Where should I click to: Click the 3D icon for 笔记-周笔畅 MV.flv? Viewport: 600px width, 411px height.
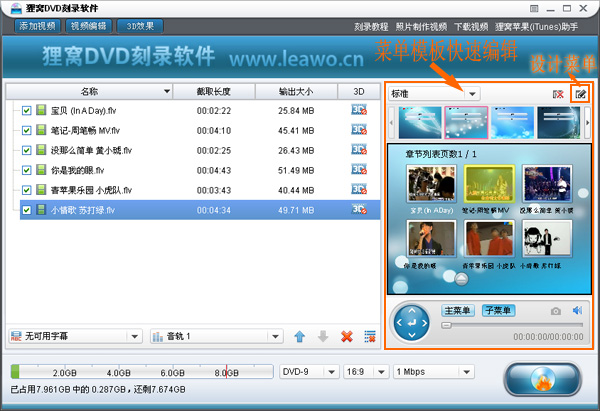359,130
